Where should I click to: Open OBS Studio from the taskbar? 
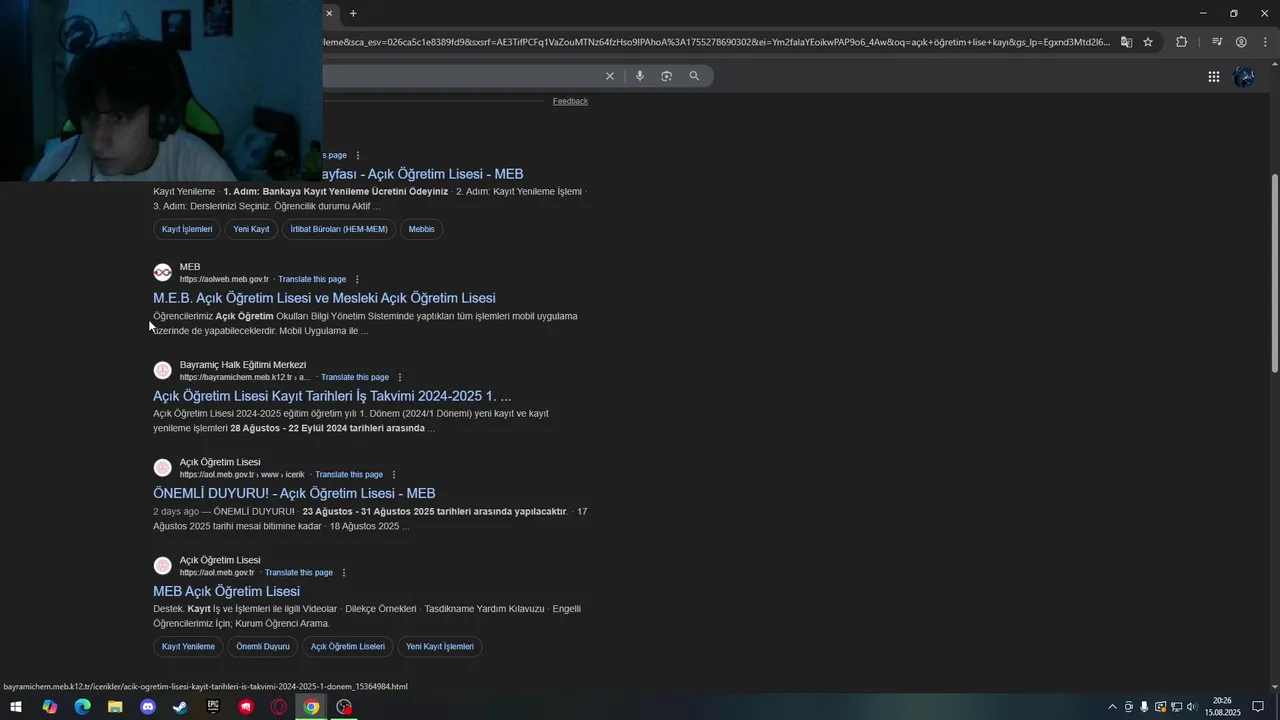(344, 707)
